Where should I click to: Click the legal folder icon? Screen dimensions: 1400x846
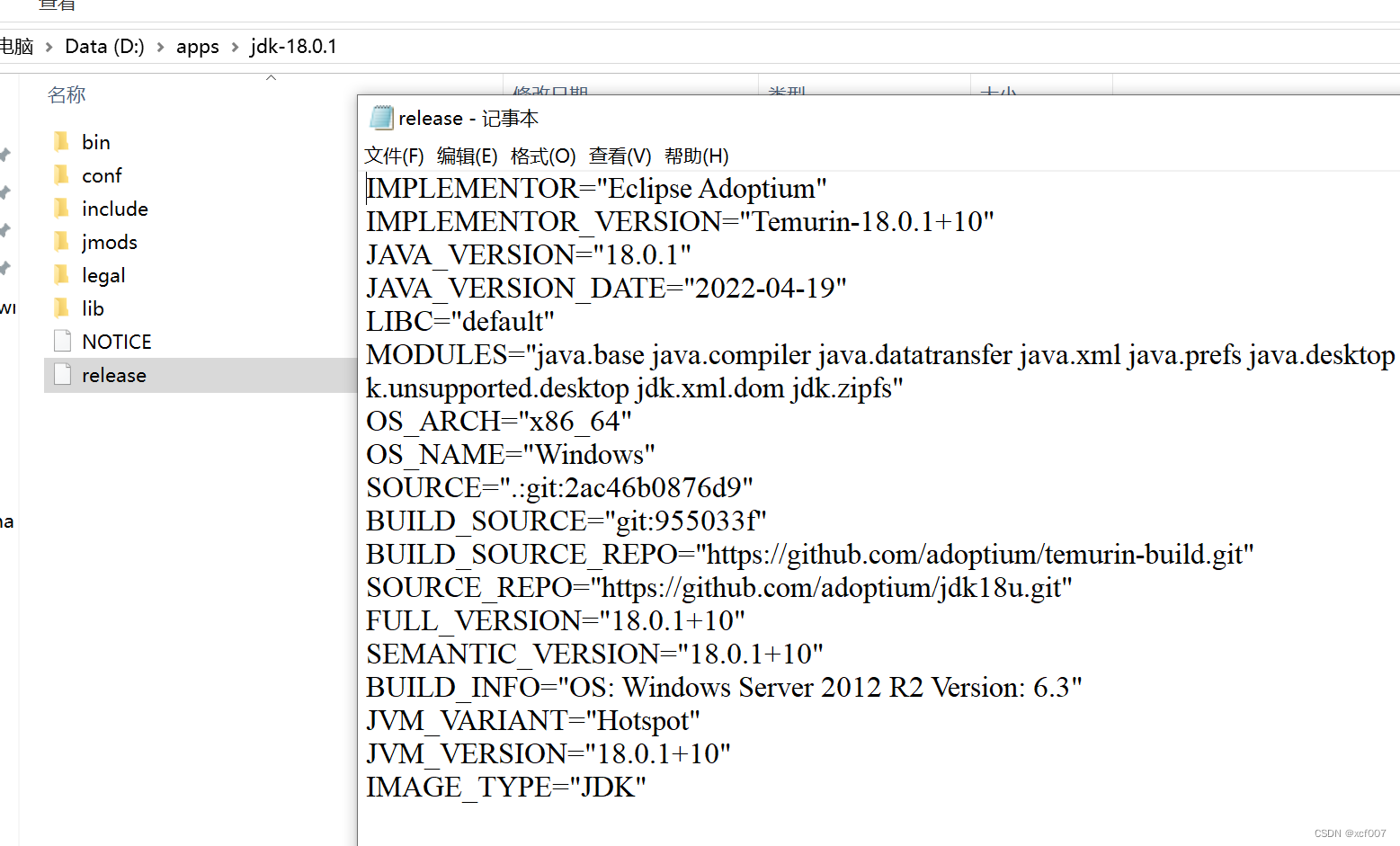pyautogui.click(x=62, y=275)
